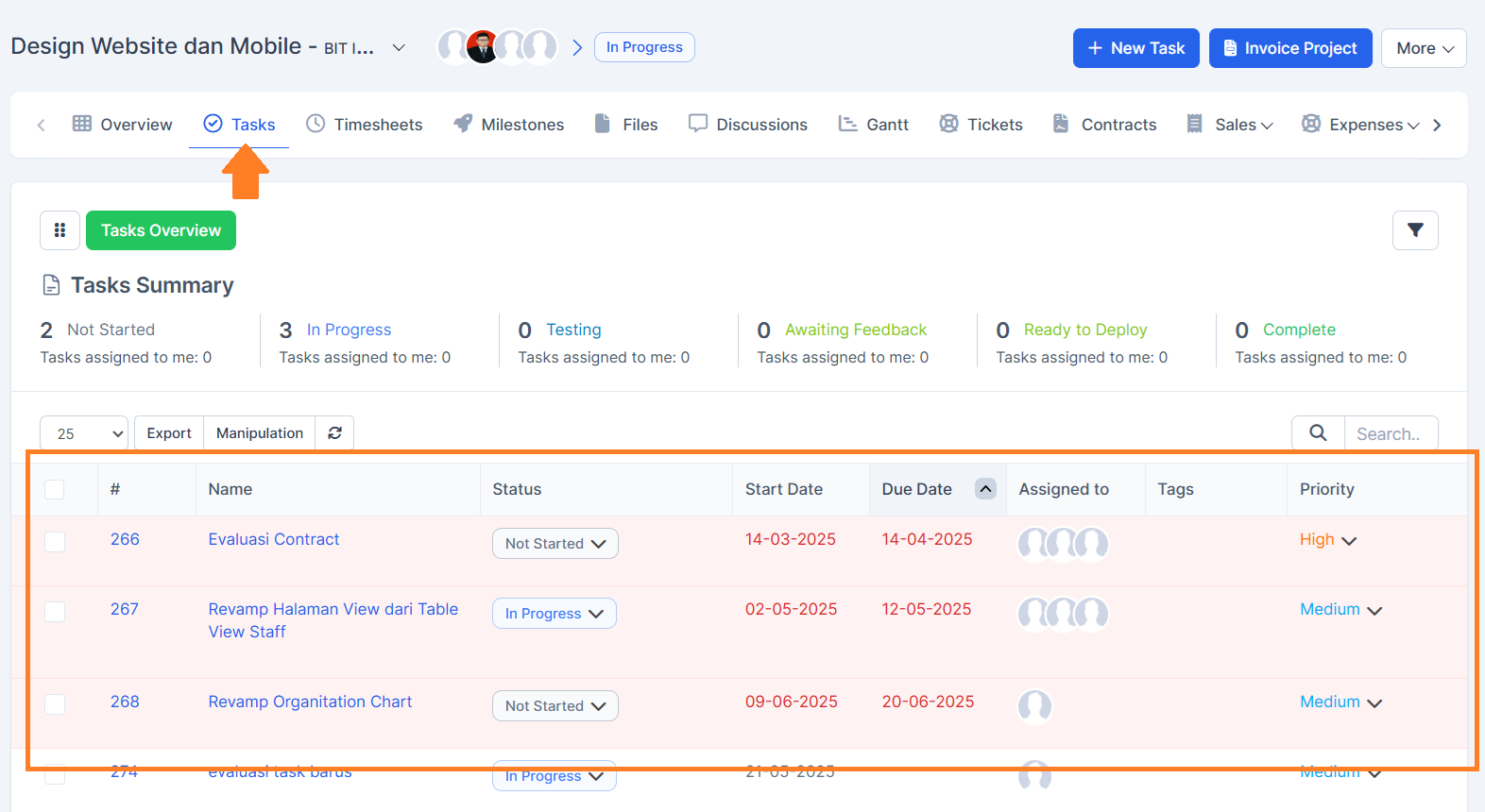Screen dimensions: 1485x812
Task: Sort by Due Date arrow icon
Action: coord(985,489)
